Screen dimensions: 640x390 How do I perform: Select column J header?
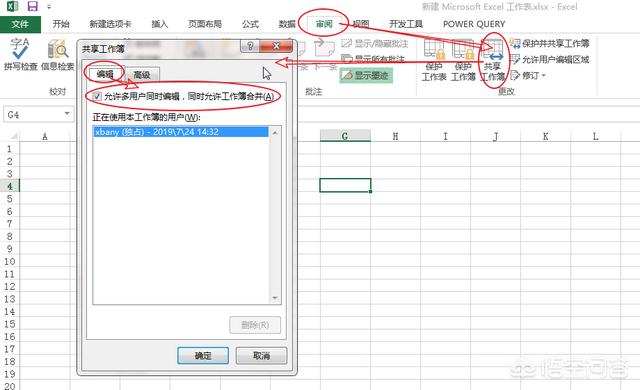pos(496,136)
